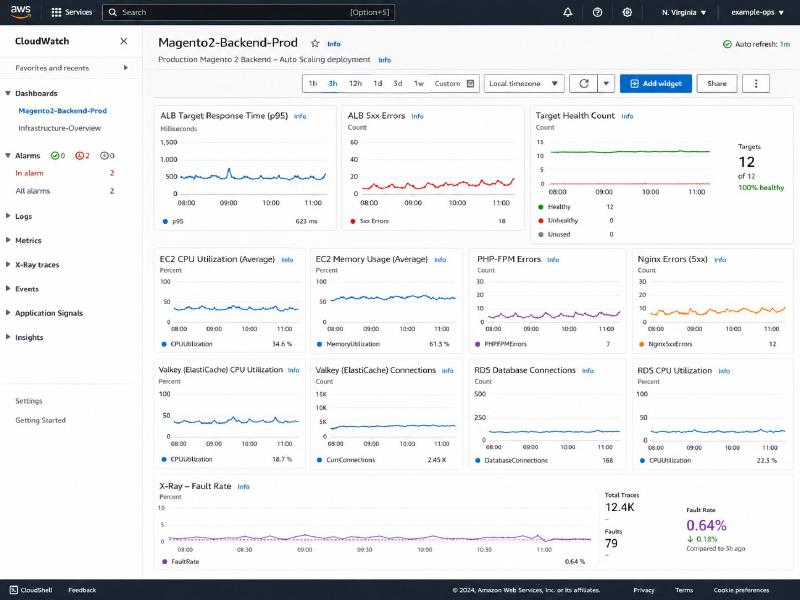The height and width of the screenshot is (600, 800).
Task: Expand the Metrics section
Action: coord(8,240)
